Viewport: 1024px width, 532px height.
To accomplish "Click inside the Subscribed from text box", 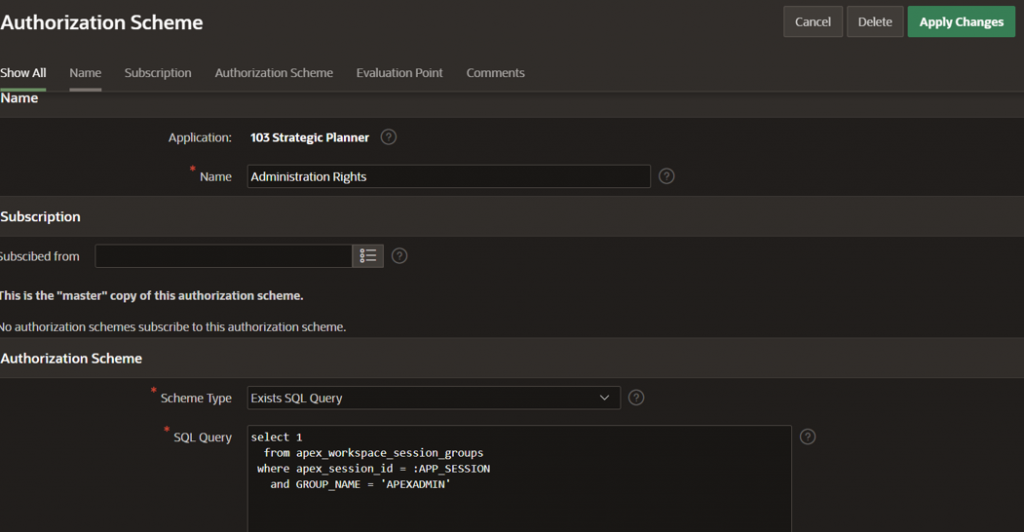I will point(223,256).
